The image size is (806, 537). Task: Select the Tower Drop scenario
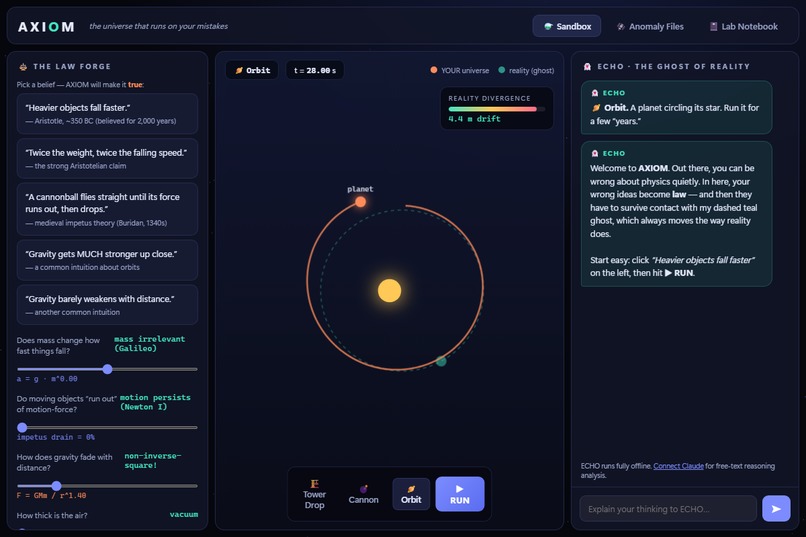pyautogui.click(x=314, y=494)
